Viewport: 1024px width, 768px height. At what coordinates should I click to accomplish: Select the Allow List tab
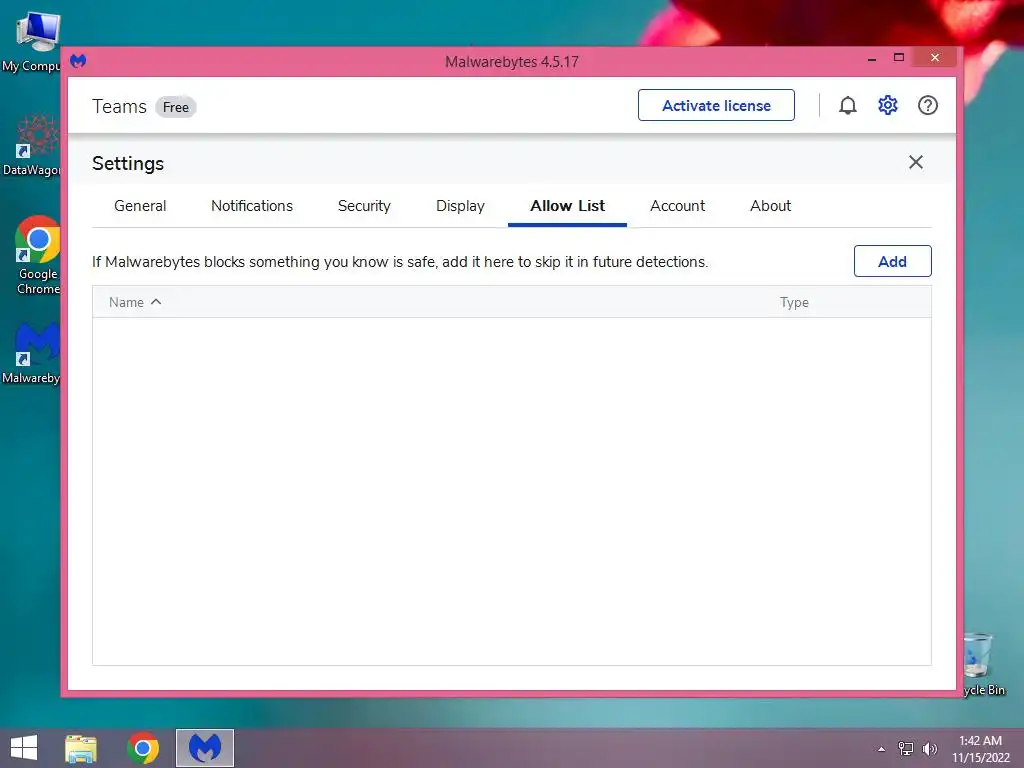click(567, 206)
